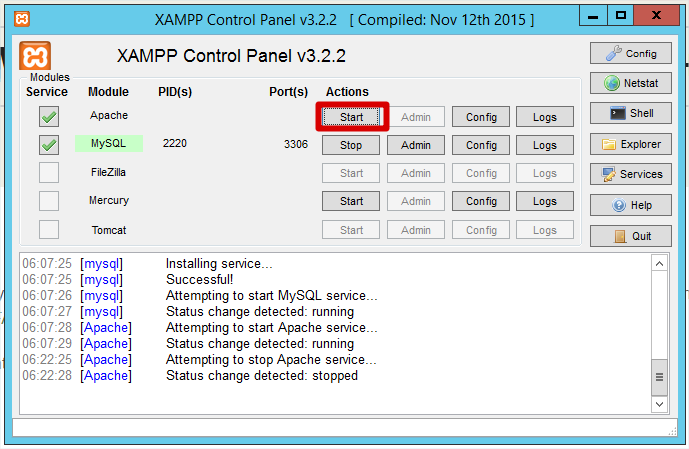Toggle the Apache service checkbox
689x449 pixels.
click(x=49, y=117)
